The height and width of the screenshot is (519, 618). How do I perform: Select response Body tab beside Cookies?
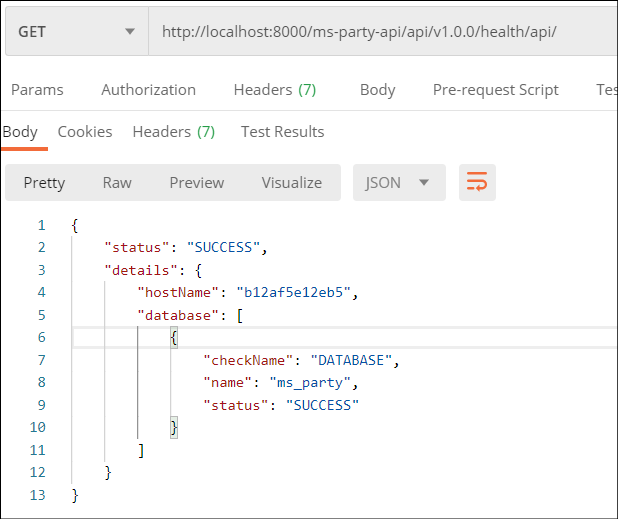[x=20, y=132]
